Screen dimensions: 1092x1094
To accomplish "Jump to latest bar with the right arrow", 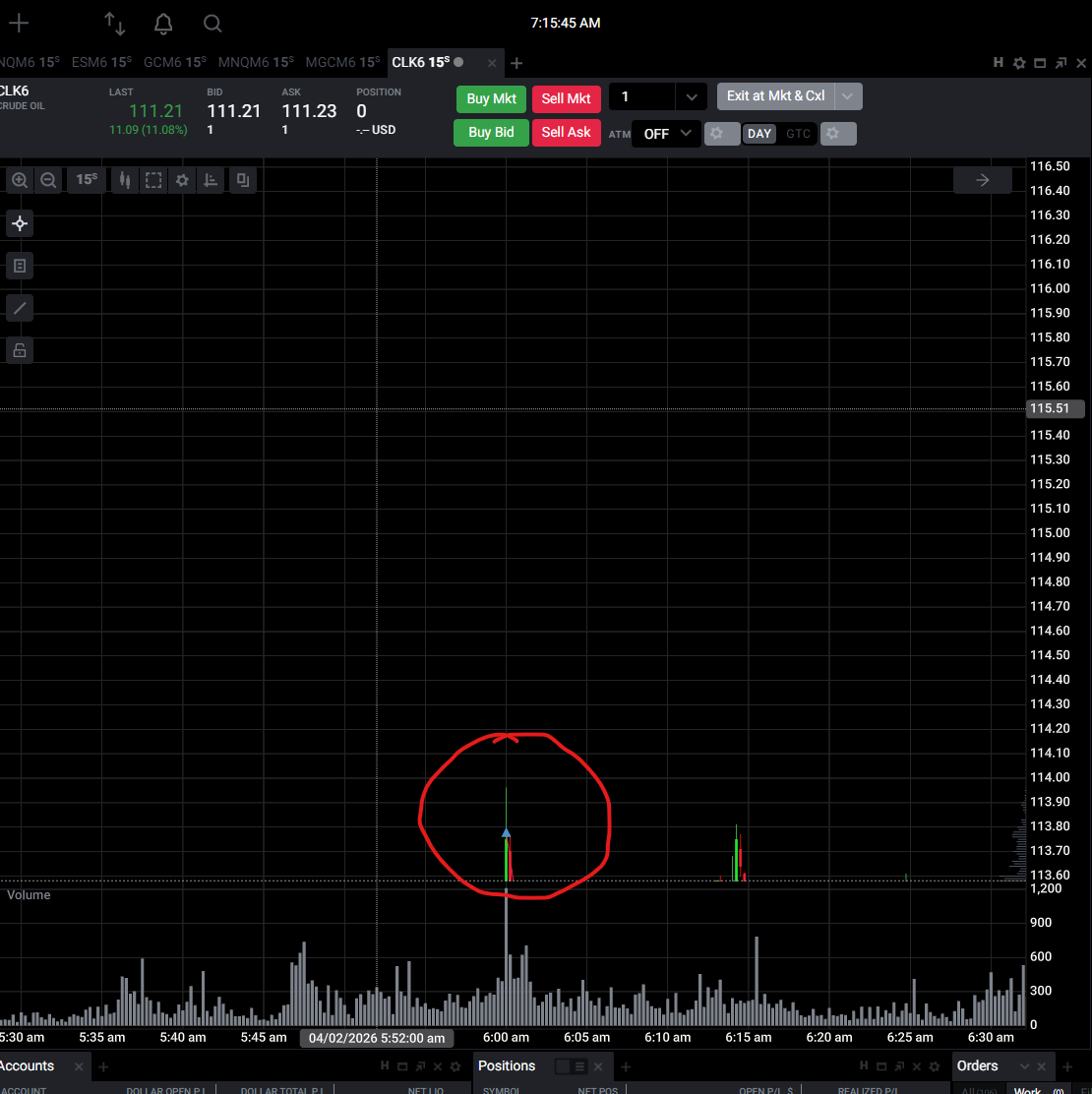I will [983, 180].
